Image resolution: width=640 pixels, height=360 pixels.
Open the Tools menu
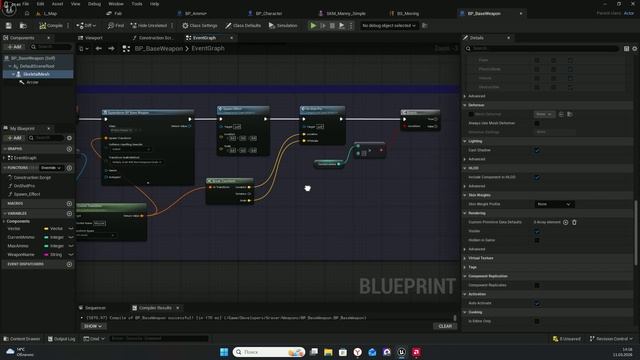pos(137,4)
